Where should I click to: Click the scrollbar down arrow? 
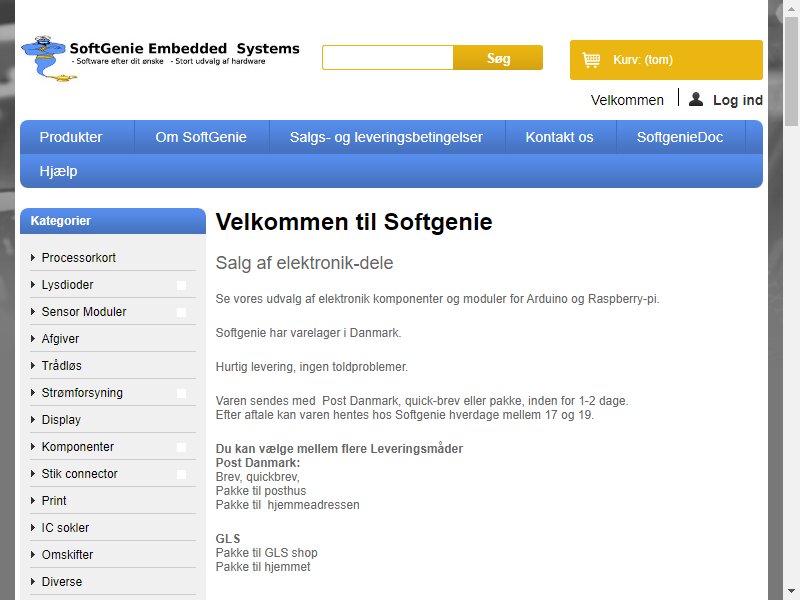tap(791, 592)
